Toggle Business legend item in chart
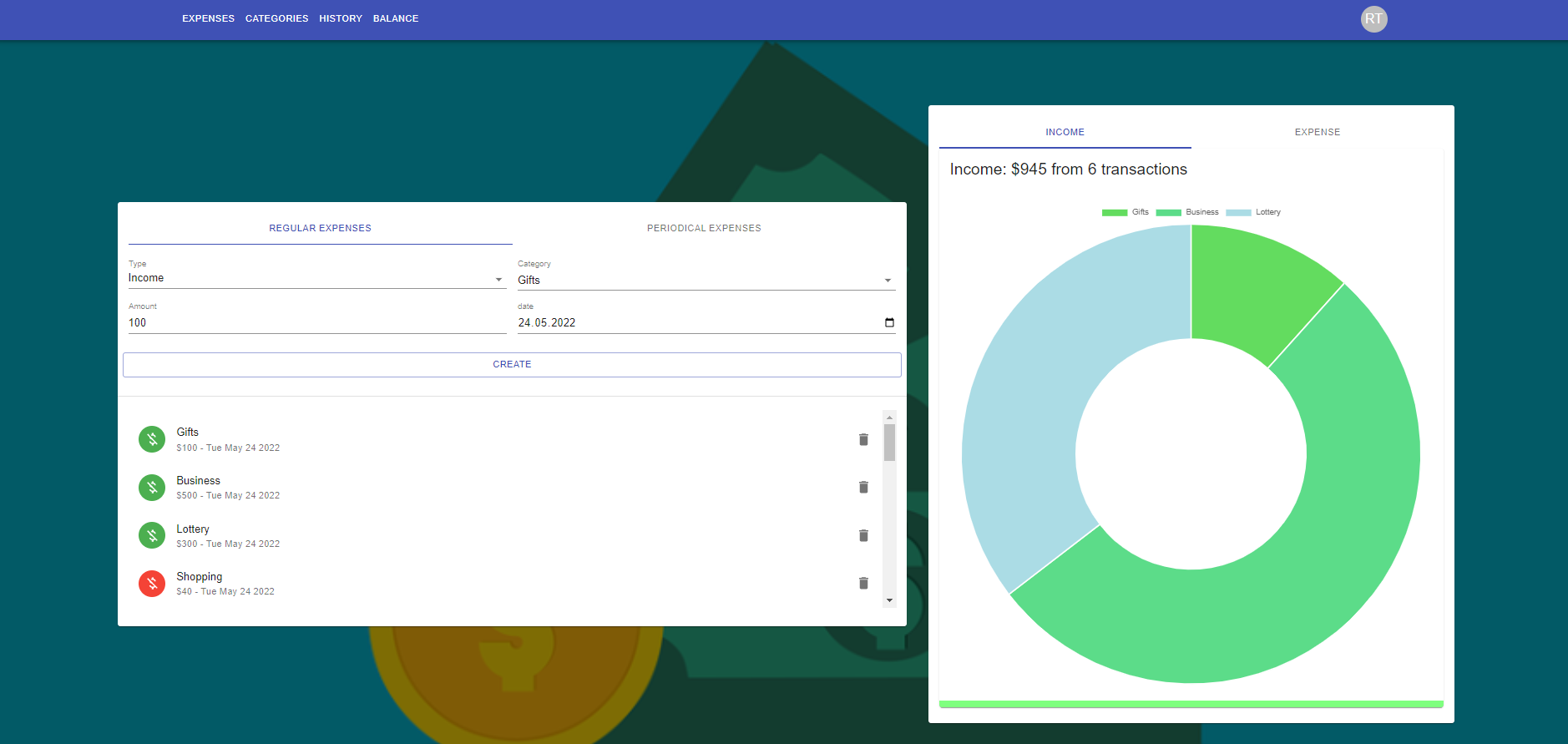The height and width of the screenshot is (744, 1568). pyautogui.click(x=1187, y=212)
